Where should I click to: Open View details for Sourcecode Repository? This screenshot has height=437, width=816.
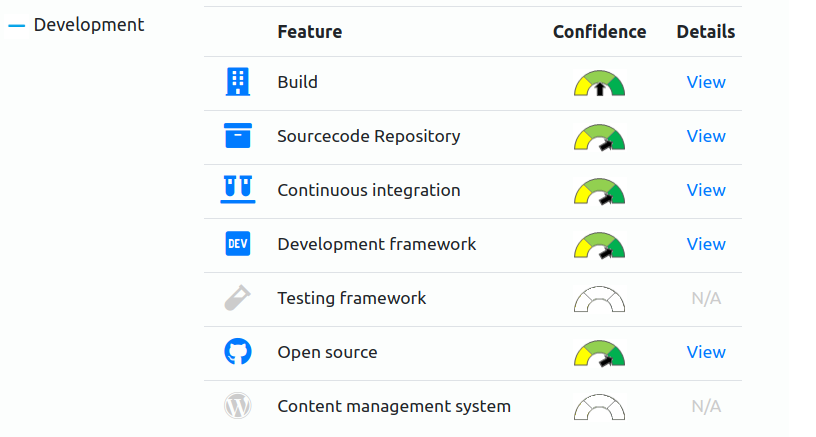[706, 136]
